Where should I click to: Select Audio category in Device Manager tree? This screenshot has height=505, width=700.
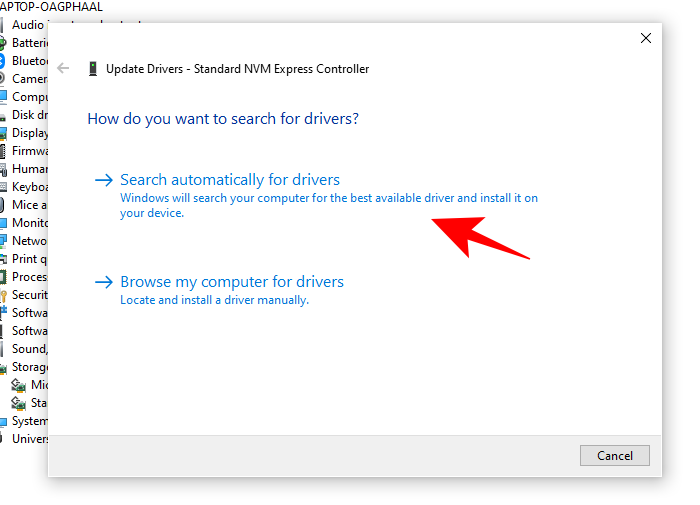28,25
